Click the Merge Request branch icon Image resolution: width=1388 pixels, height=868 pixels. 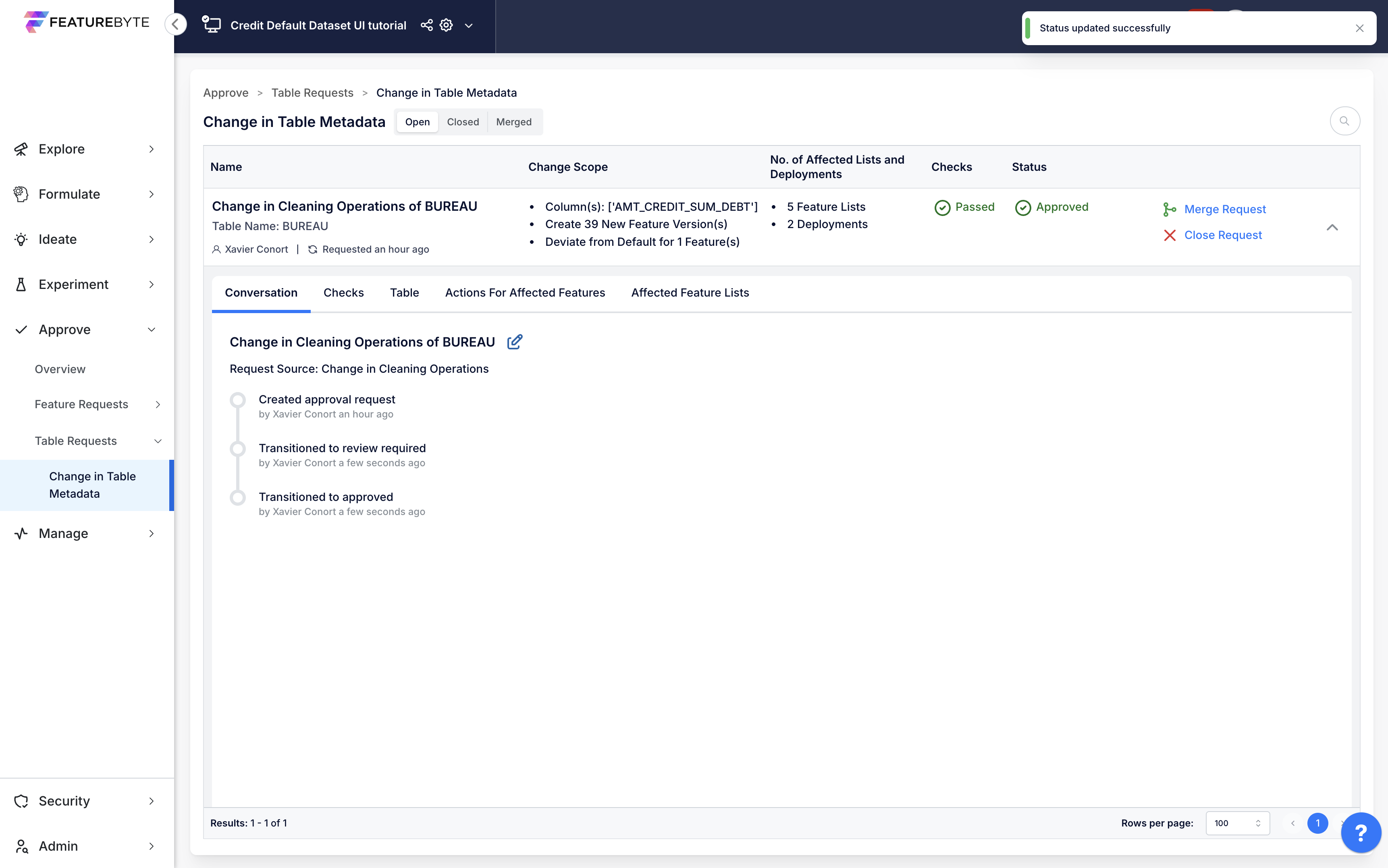click(x=1169, y=210)
